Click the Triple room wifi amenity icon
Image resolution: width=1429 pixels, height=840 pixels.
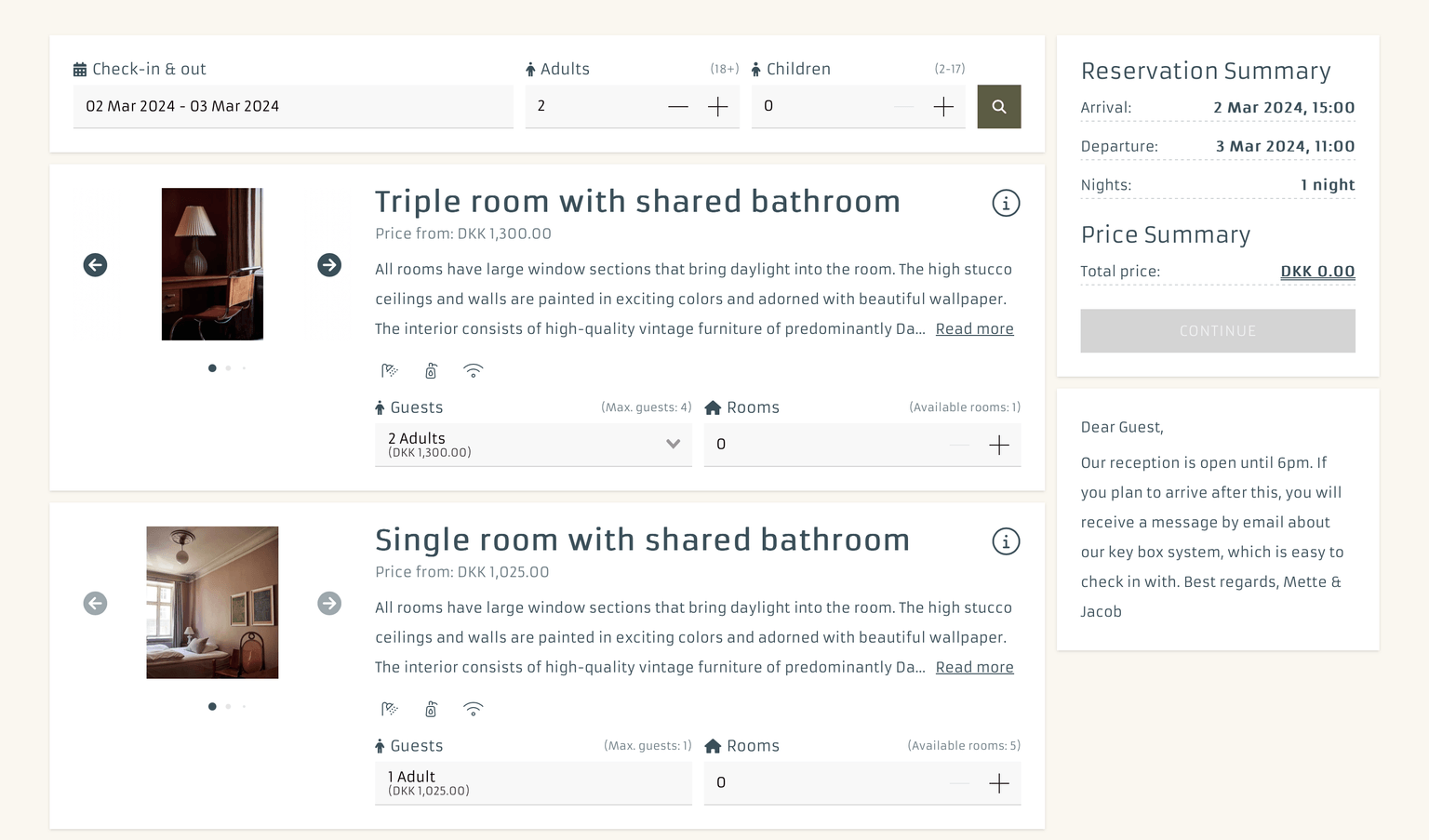(474, 371)
